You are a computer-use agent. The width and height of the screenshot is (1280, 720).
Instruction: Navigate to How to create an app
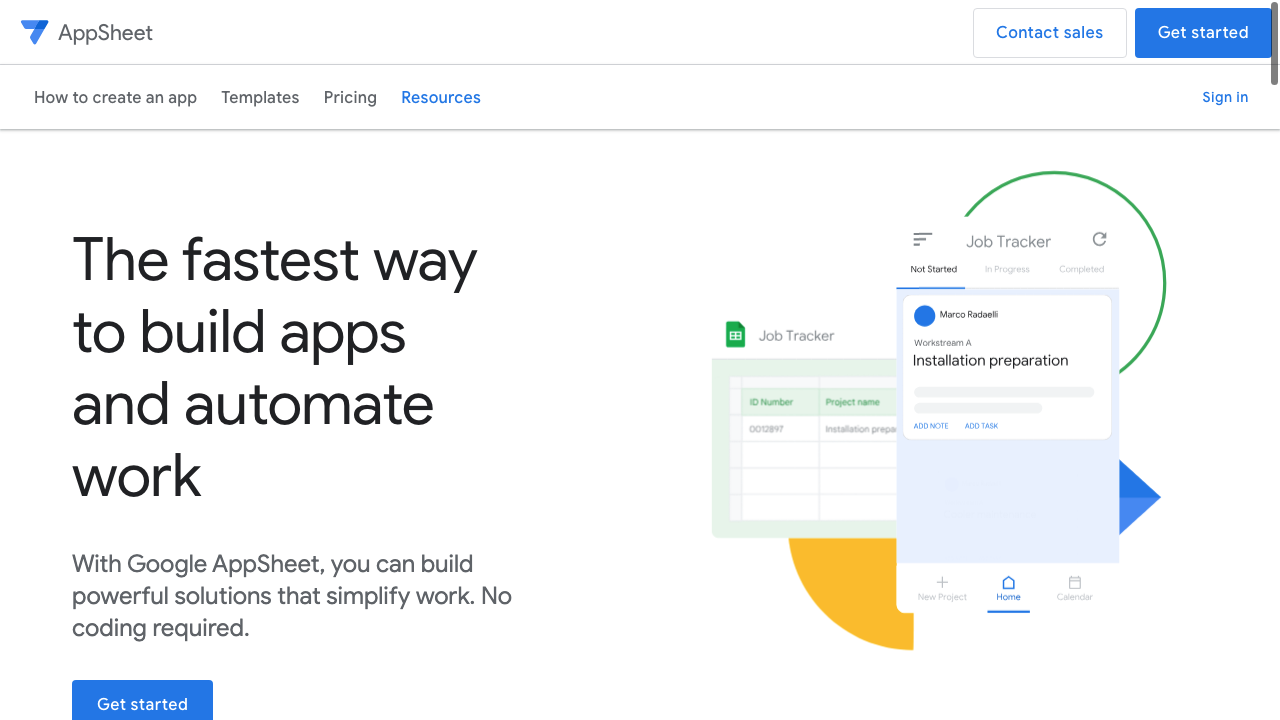coord(115,97)
